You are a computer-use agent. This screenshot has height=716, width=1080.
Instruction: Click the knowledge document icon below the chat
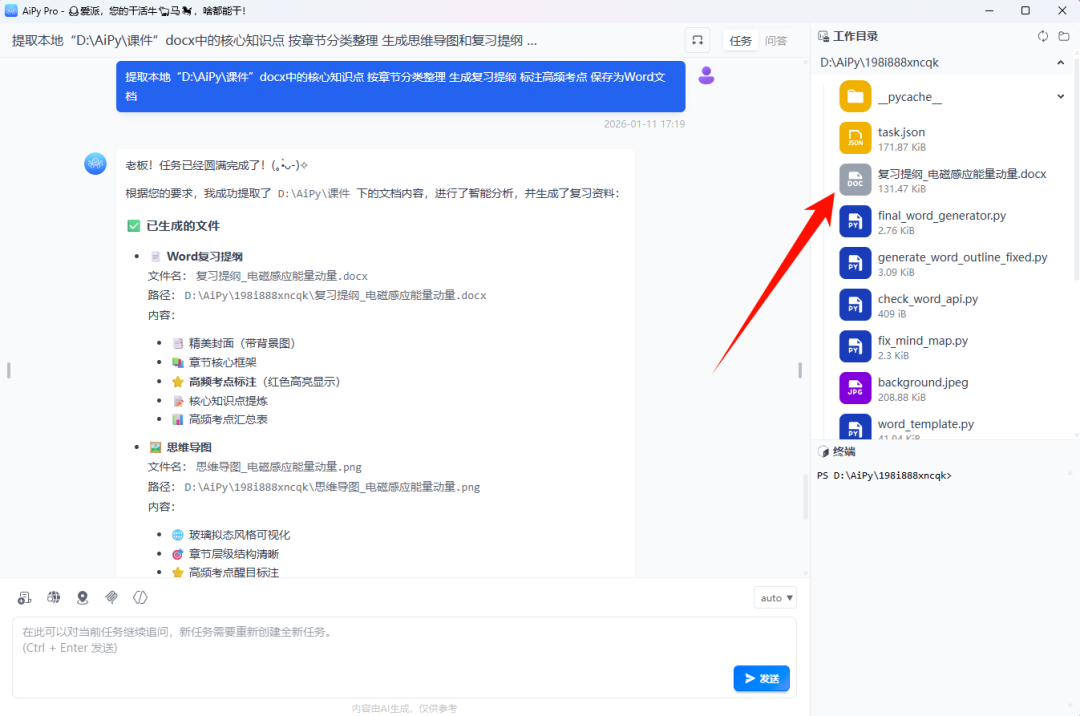pyautogui.click(x=25, y=598)
